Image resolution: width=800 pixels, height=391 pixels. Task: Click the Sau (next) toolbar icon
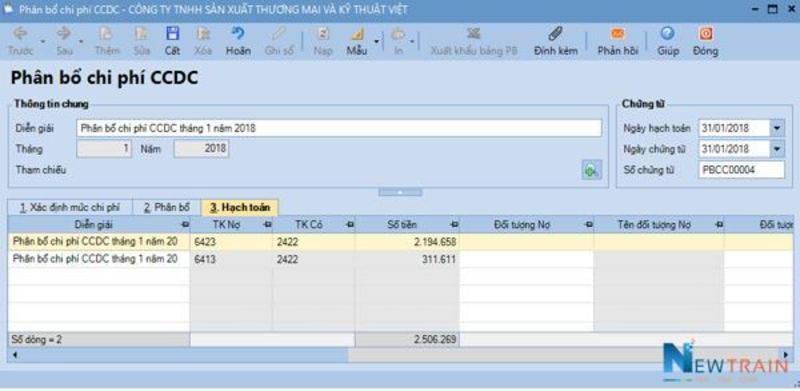point(64,34)
